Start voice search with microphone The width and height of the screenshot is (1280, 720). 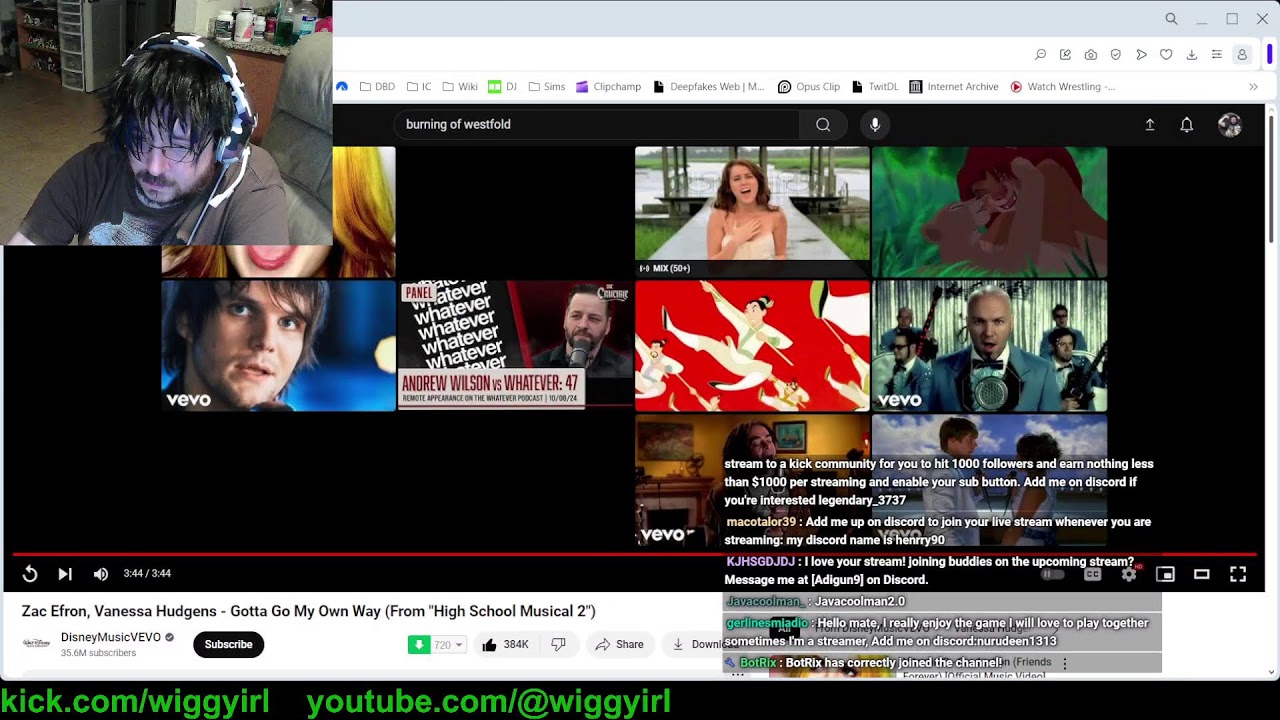click(875, 125)
